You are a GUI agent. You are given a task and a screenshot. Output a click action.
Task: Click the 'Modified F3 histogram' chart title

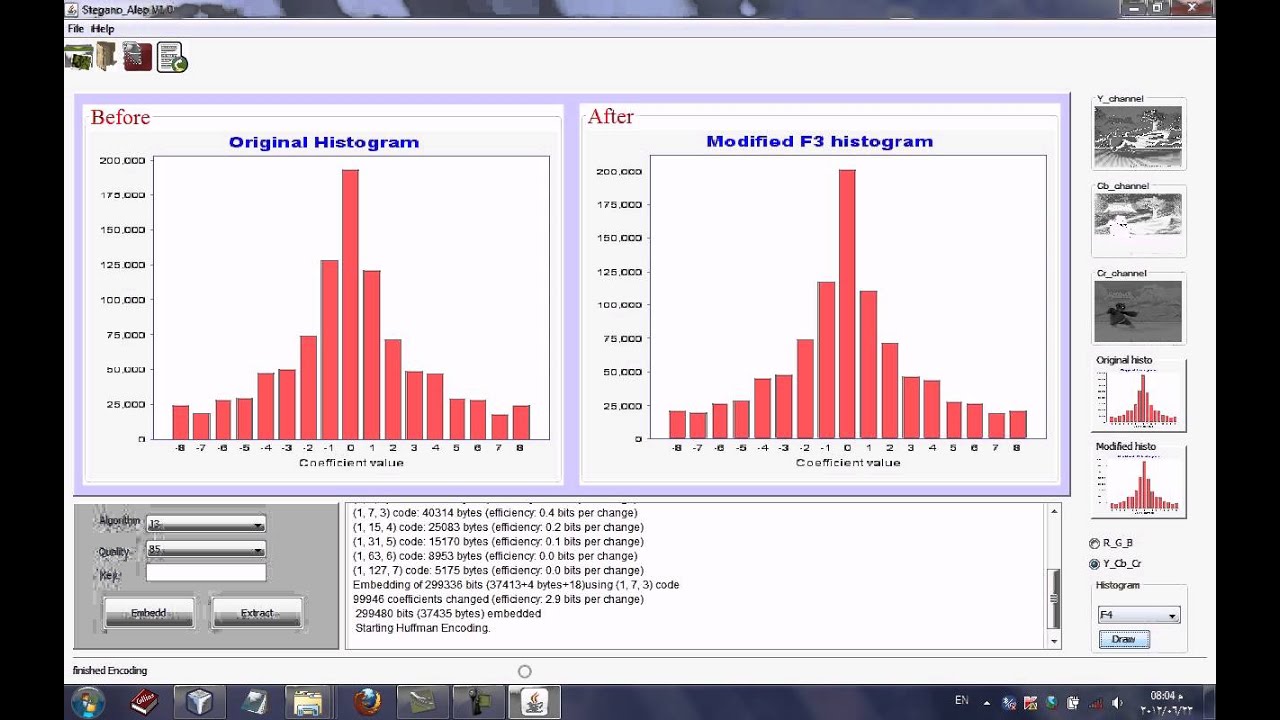click(820, 141)
